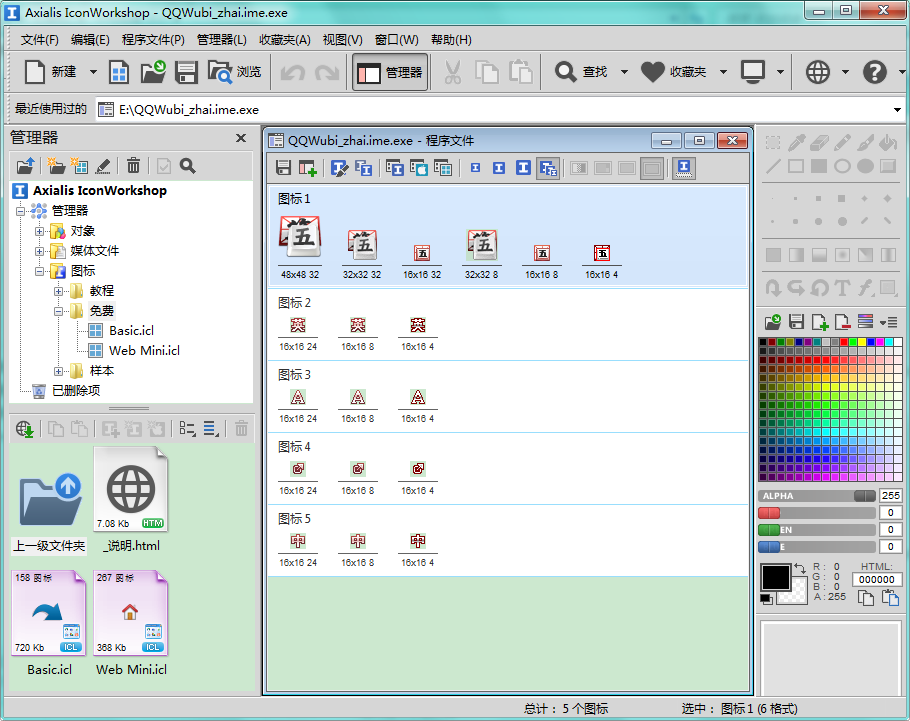The height and width of the screenshot is (721, 910).
Task: Open Favorites heart icon
Action: tap(652, 72)
